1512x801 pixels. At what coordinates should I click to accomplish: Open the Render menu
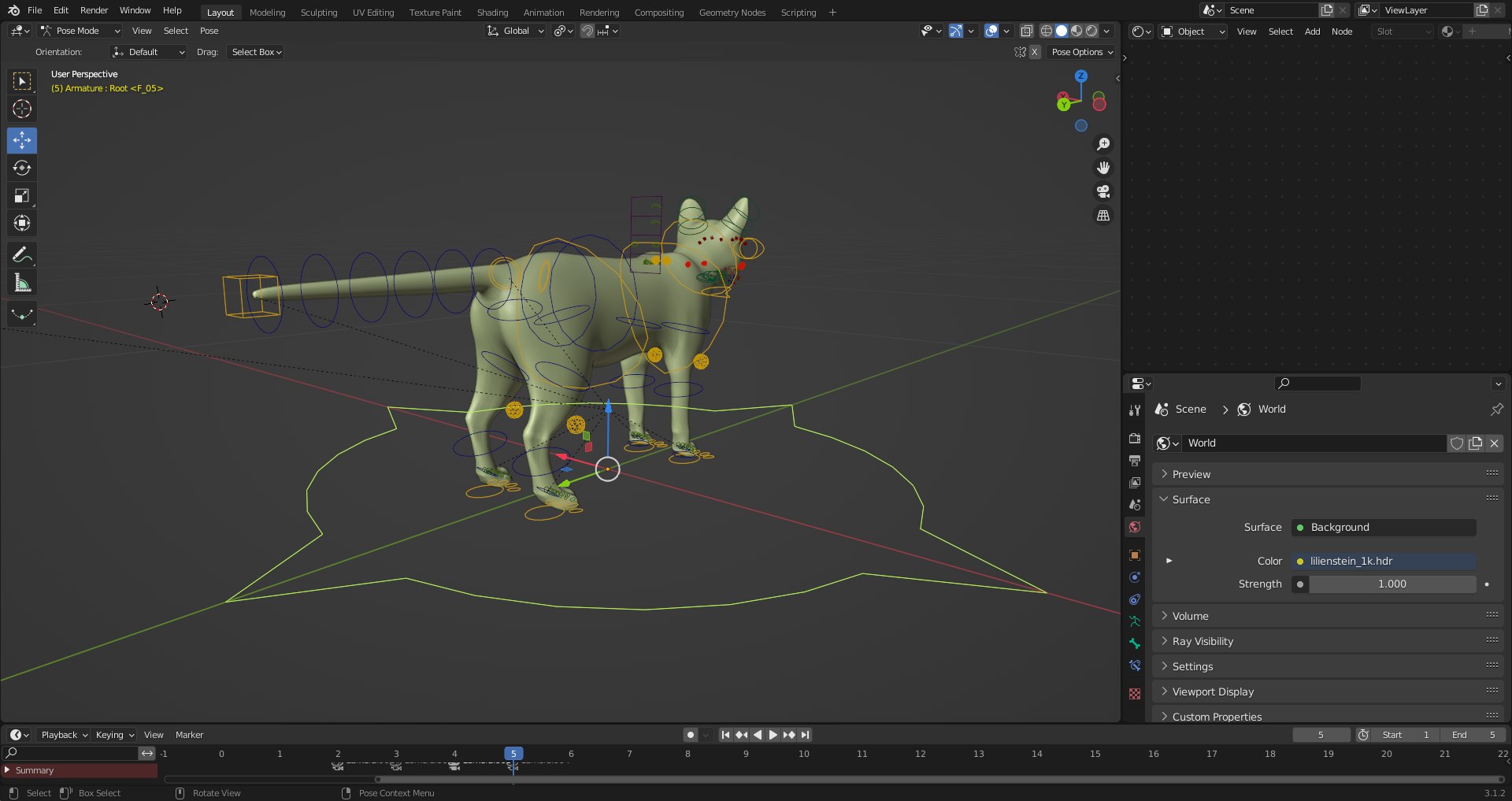coord(94,10)
